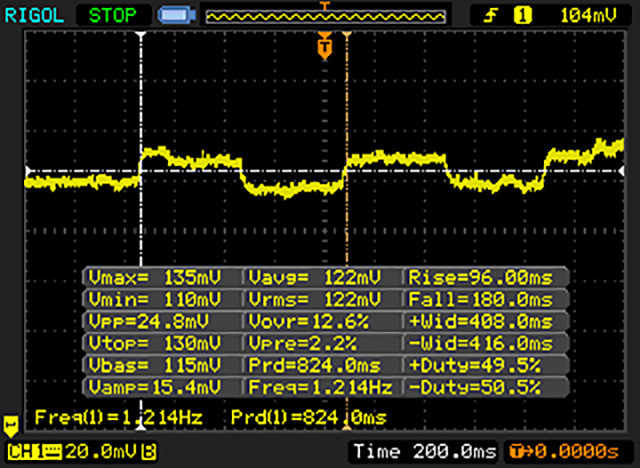
Task: Click the Vbas= 115mV measurement
Action: coord(155,365)
